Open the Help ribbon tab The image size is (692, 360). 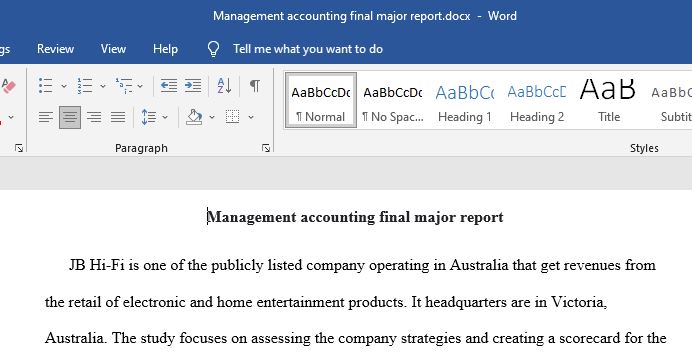pyautogui.click(x=165, y=49)
